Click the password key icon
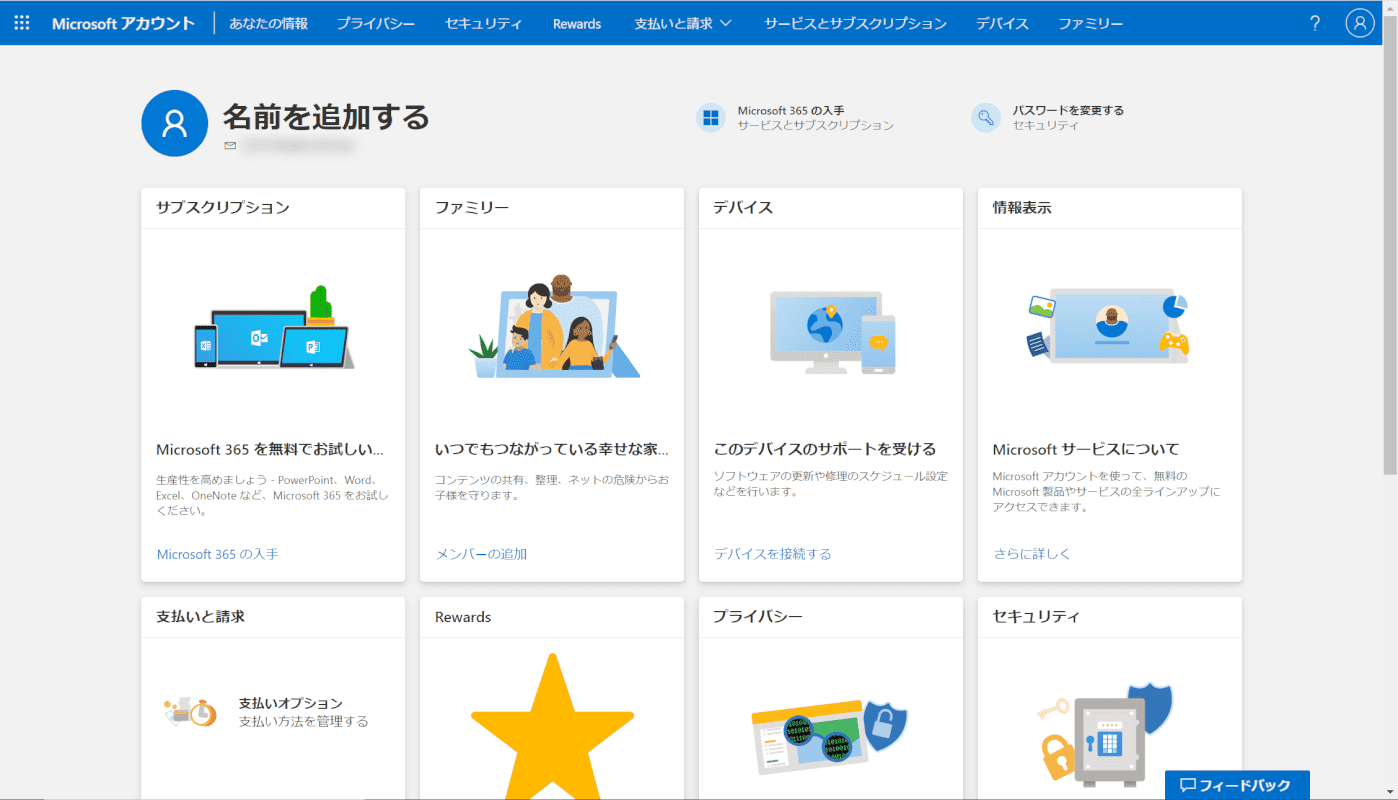 pyautogui.click(x=986, y=118)
